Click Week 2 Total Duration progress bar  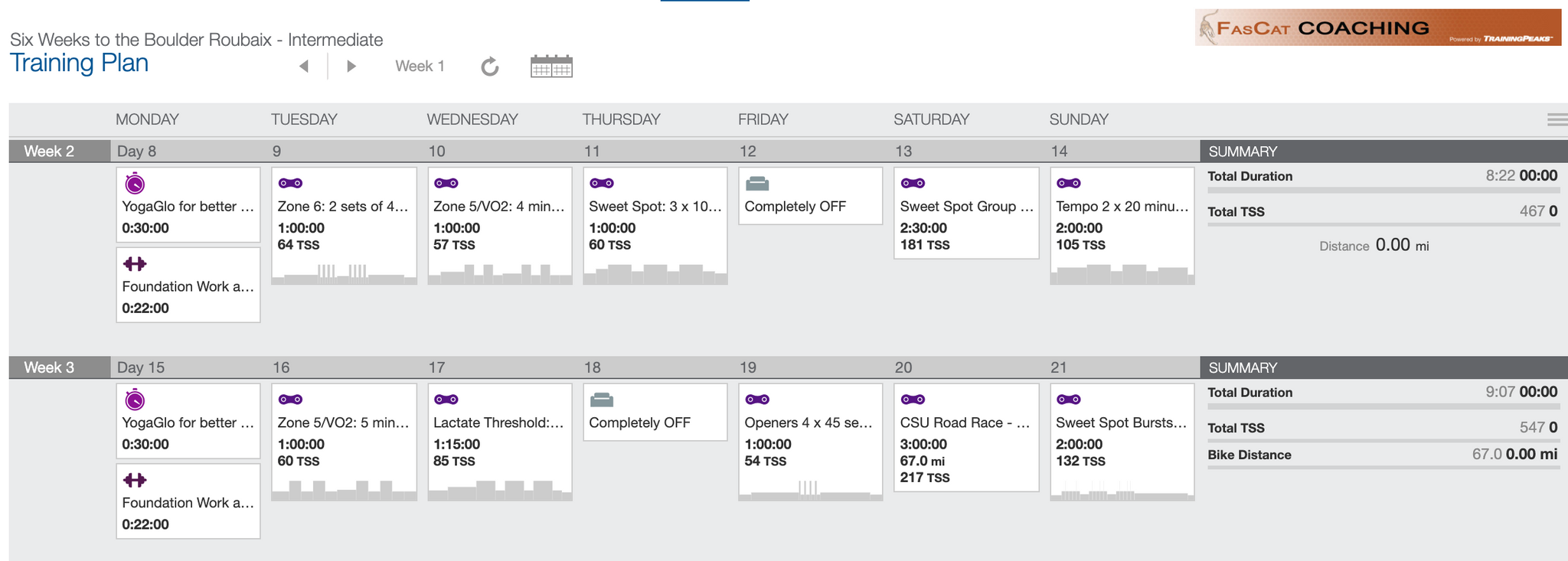[1383, 189]
